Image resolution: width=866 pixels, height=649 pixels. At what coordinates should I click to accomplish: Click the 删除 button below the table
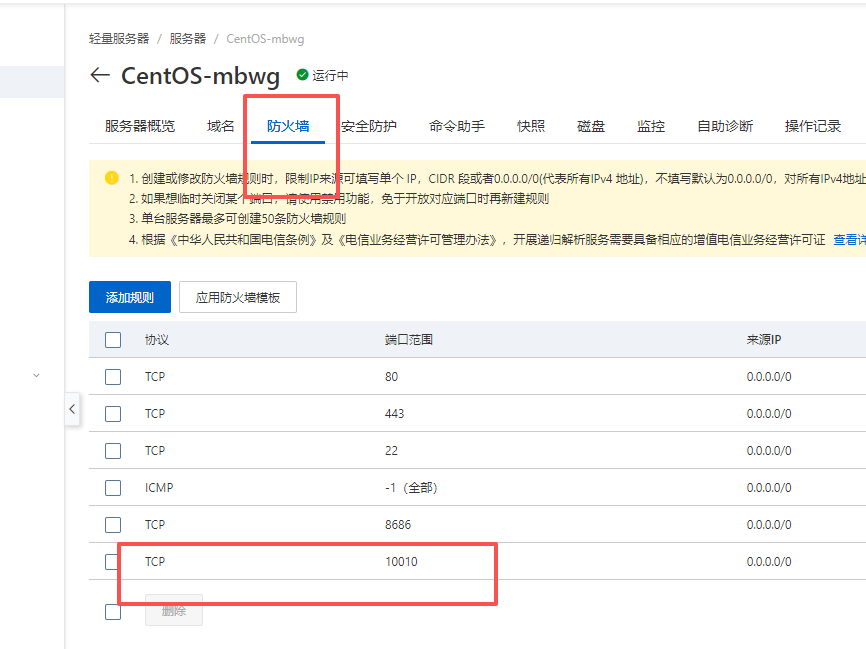point(173,610)
